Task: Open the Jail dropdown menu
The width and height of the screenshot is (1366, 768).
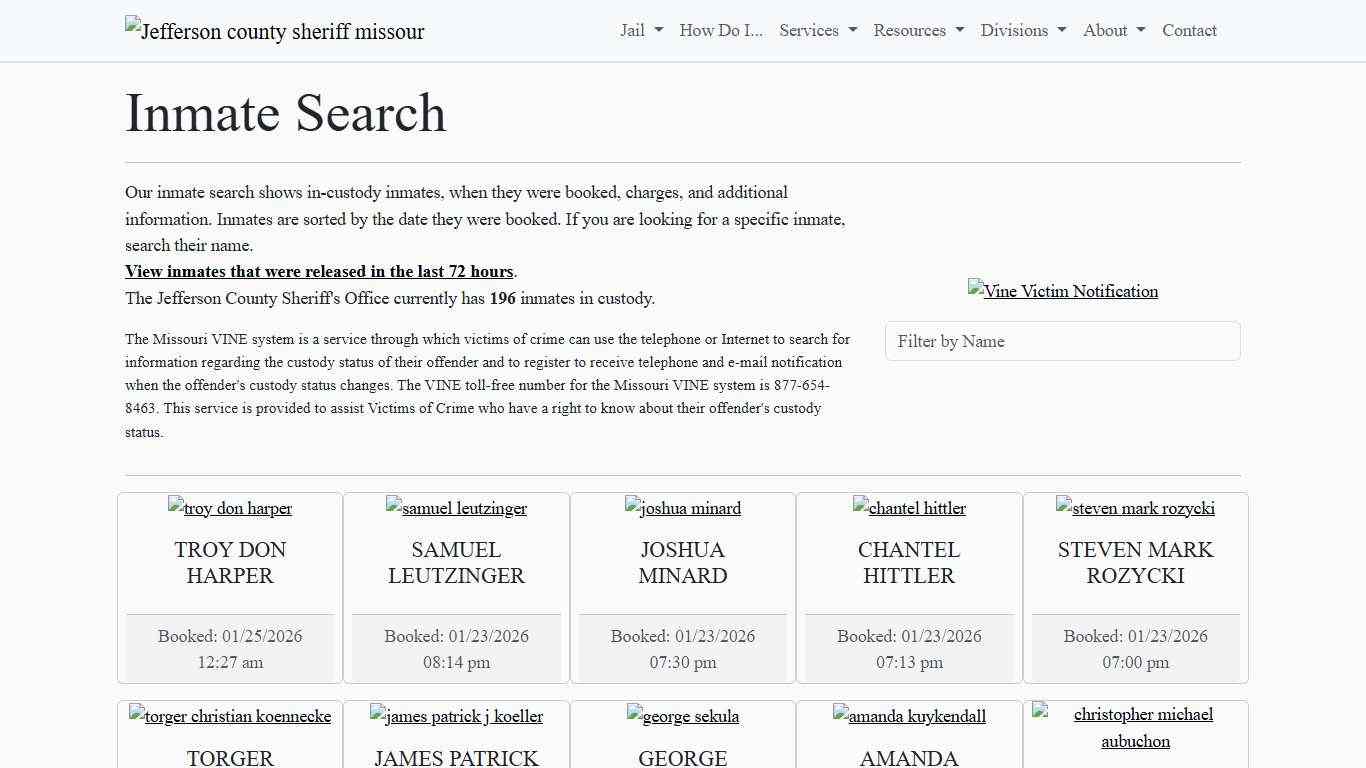Action: click(x=639, y=30)
